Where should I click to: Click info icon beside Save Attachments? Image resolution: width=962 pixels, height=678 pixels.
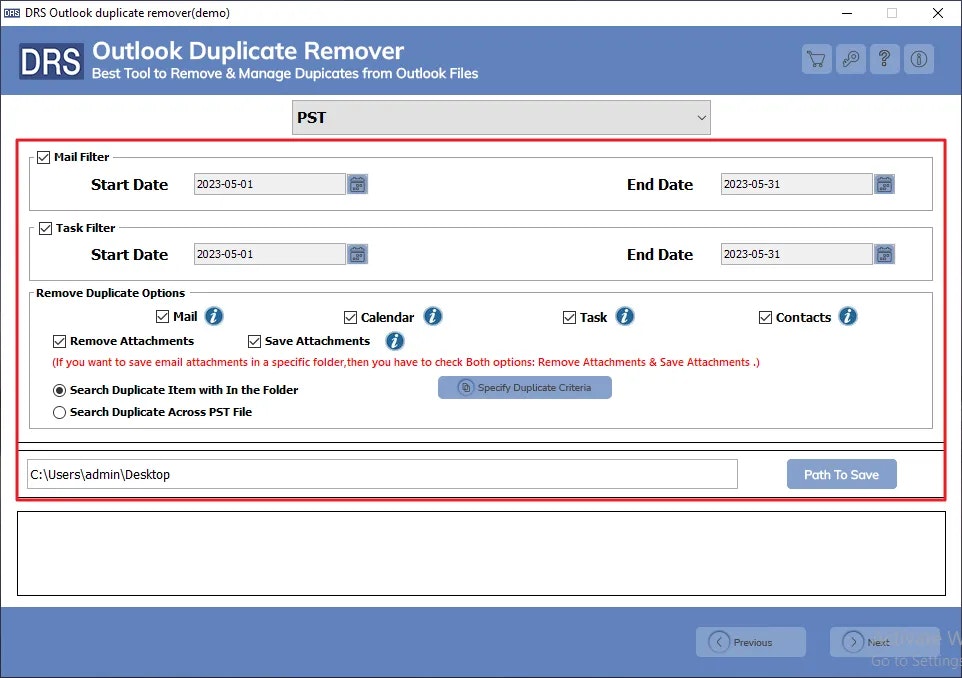coord(394,341)
